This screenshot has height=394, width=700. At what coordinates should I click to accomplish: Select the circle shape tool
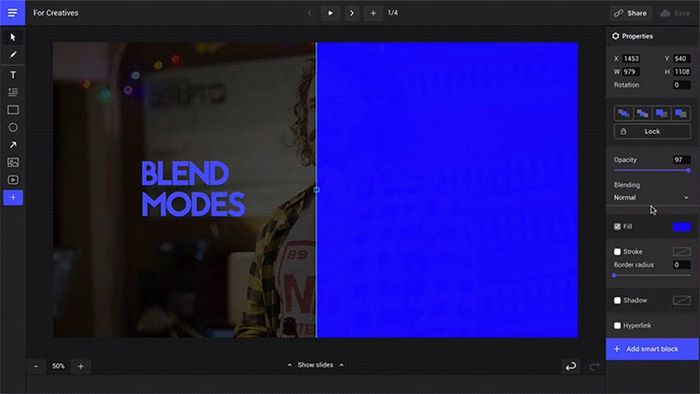(13, 128)
